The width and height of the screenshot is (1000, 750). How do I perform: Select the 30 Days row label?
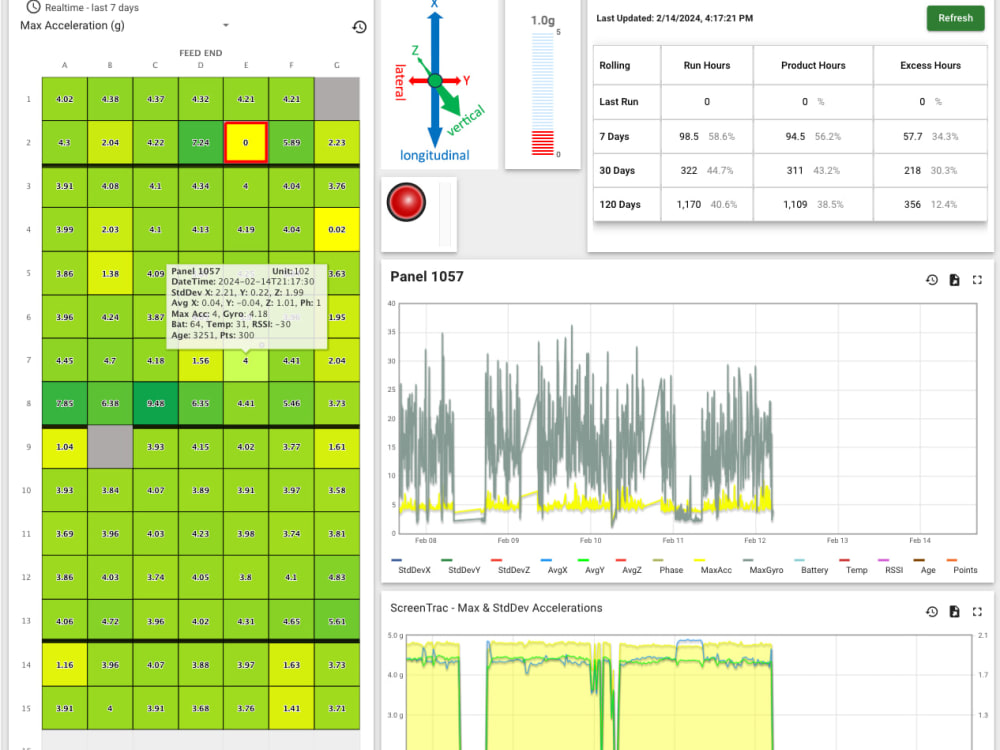pos(617,170)
